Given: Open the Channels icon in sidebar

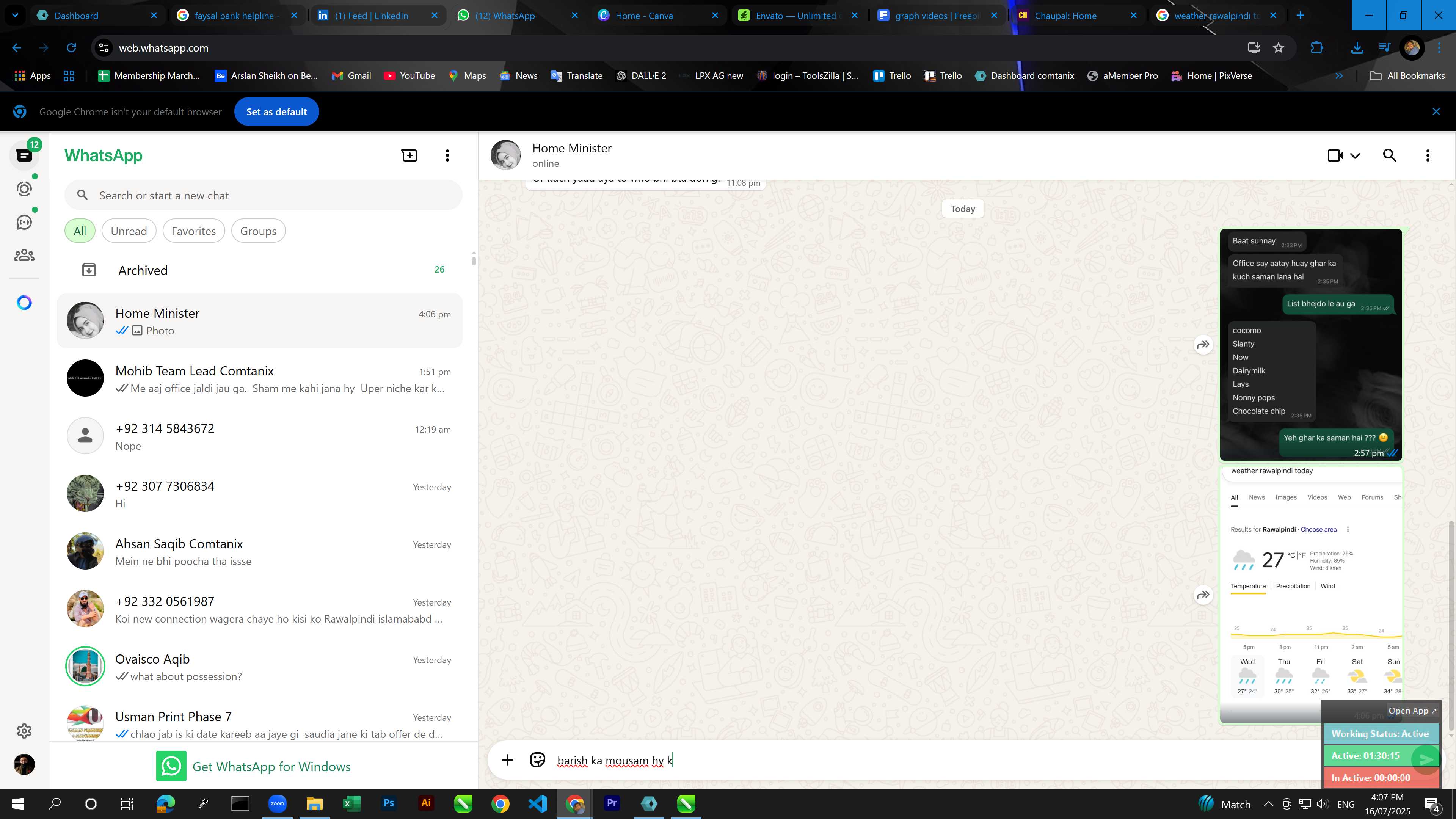Looking at the screenshot, I should coord(24,222).
